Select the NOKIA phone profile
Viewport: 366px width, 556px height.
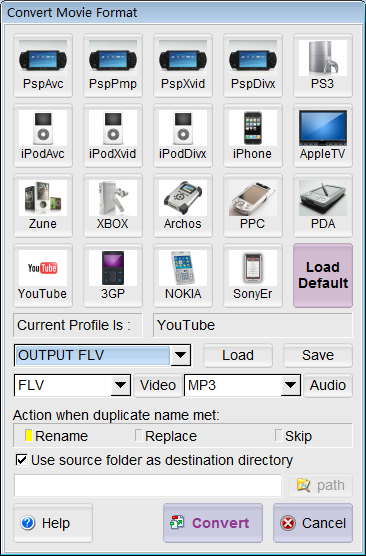point(183,275)
